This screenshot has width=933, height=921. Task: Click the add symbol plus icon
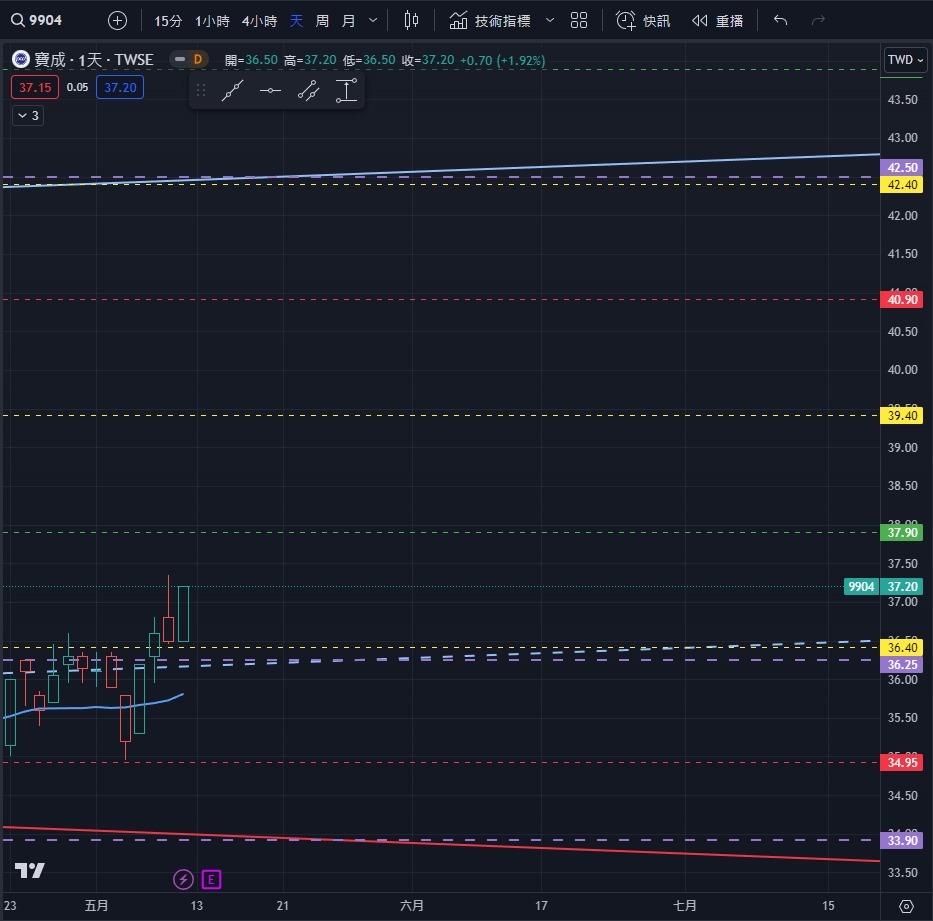click(x=117, y=20)
